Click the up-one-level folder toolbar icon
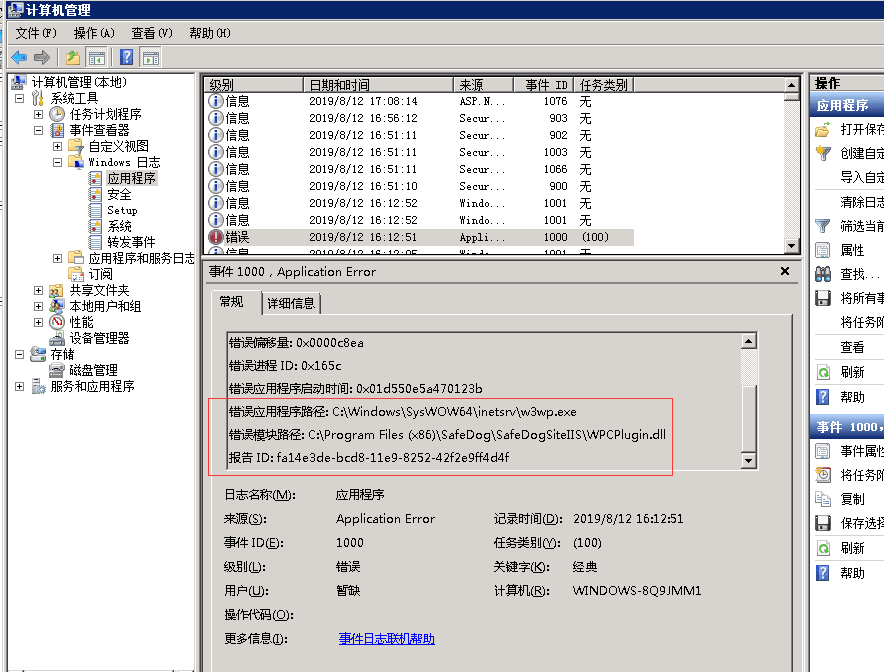 tap(73, 57)
